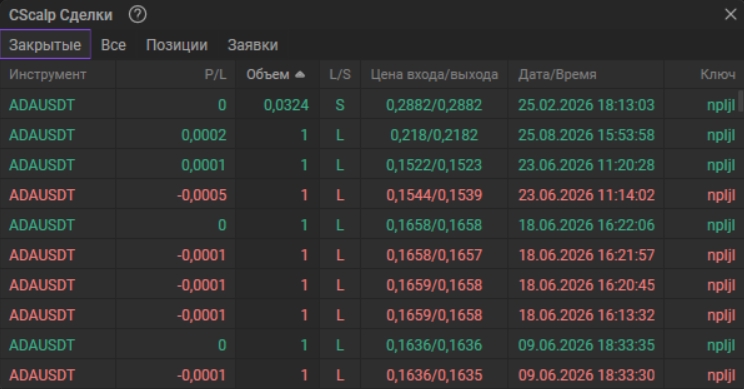
Task: Click the loss value -0,0005
Action: [x=202, y=195]
